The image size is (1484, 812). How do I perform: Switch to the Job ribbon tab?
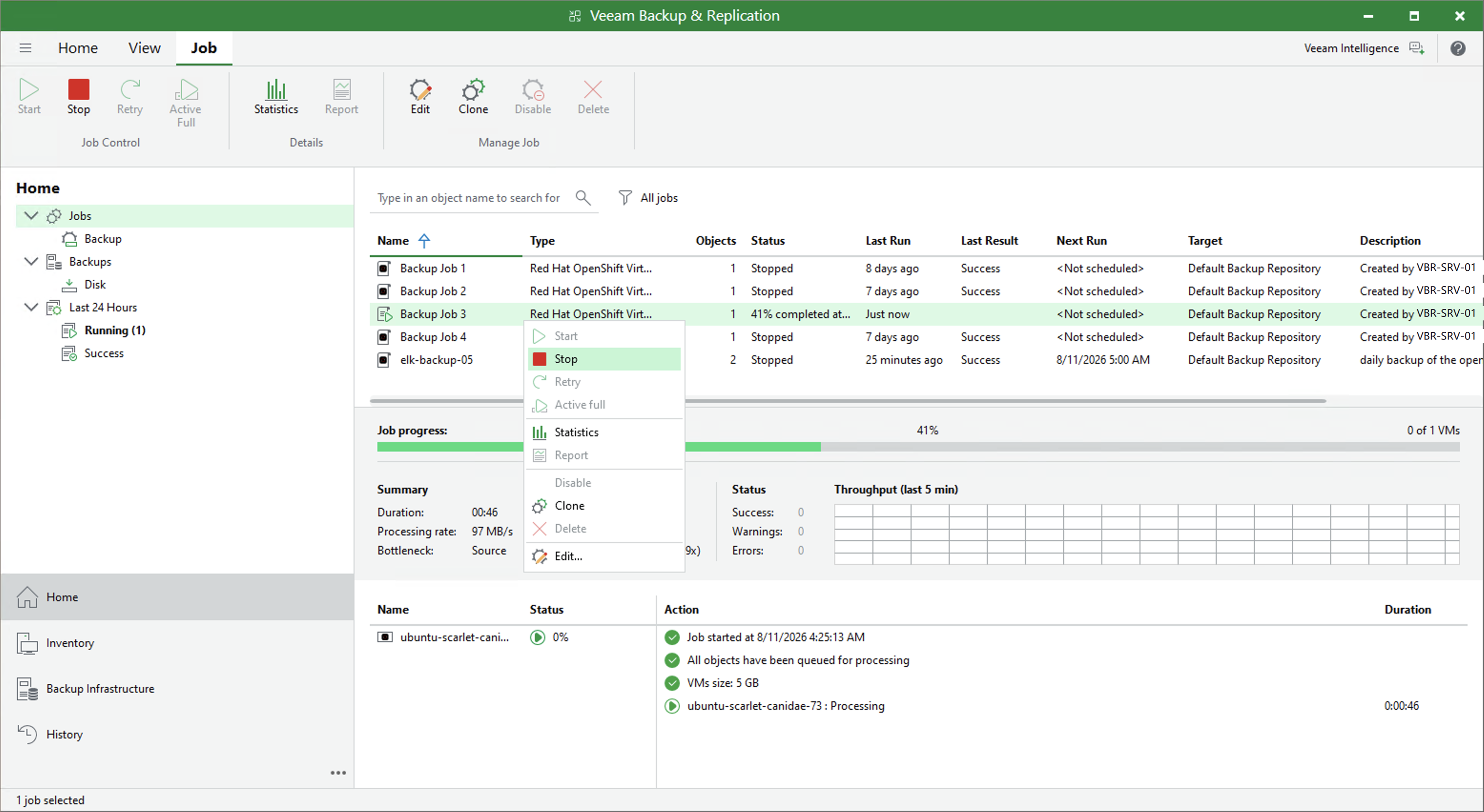click(204, 48)
